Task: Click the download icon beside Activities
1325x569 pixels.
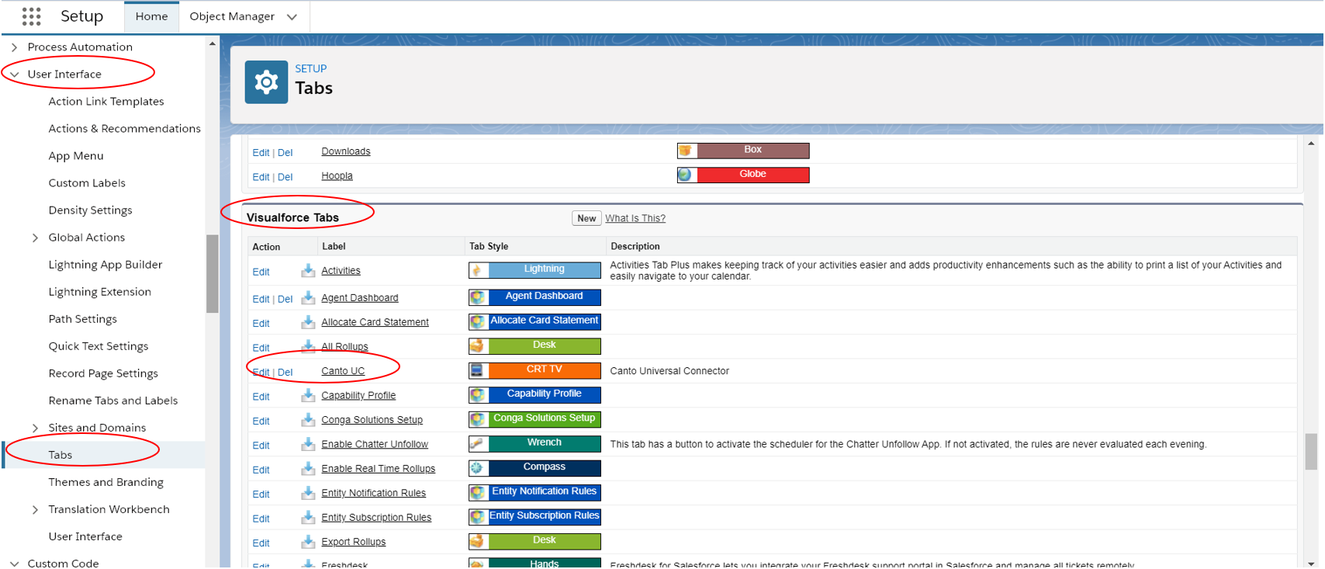Action: click(x=308, y=271)
